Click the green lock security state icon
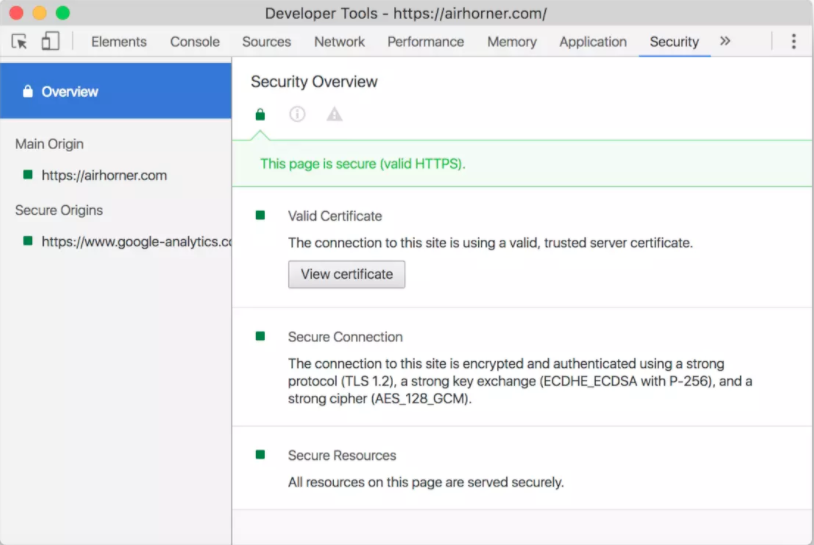The height and width of the screenshot is (545, 814). click(260, 114)
